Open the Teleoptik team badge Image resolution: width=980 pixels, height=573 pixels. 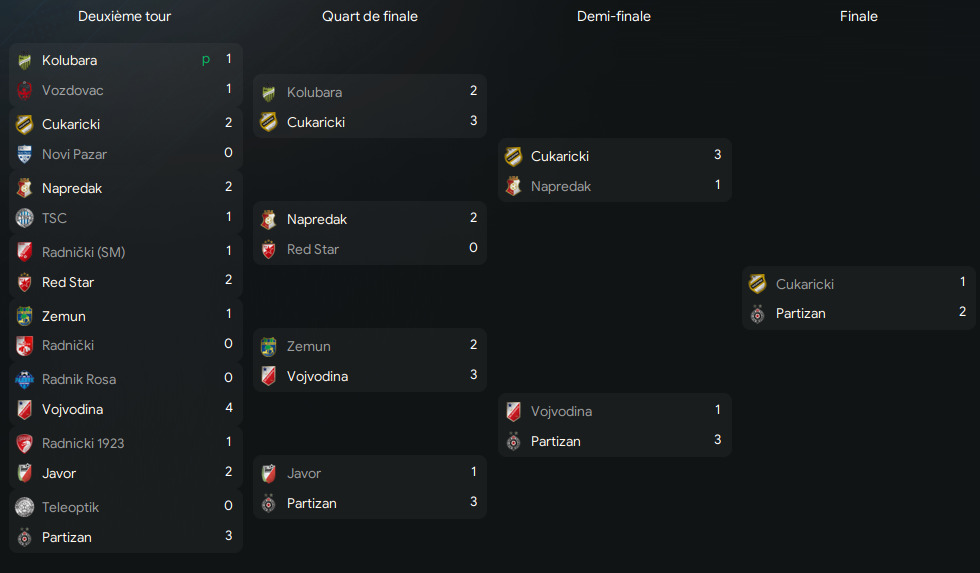25,508
